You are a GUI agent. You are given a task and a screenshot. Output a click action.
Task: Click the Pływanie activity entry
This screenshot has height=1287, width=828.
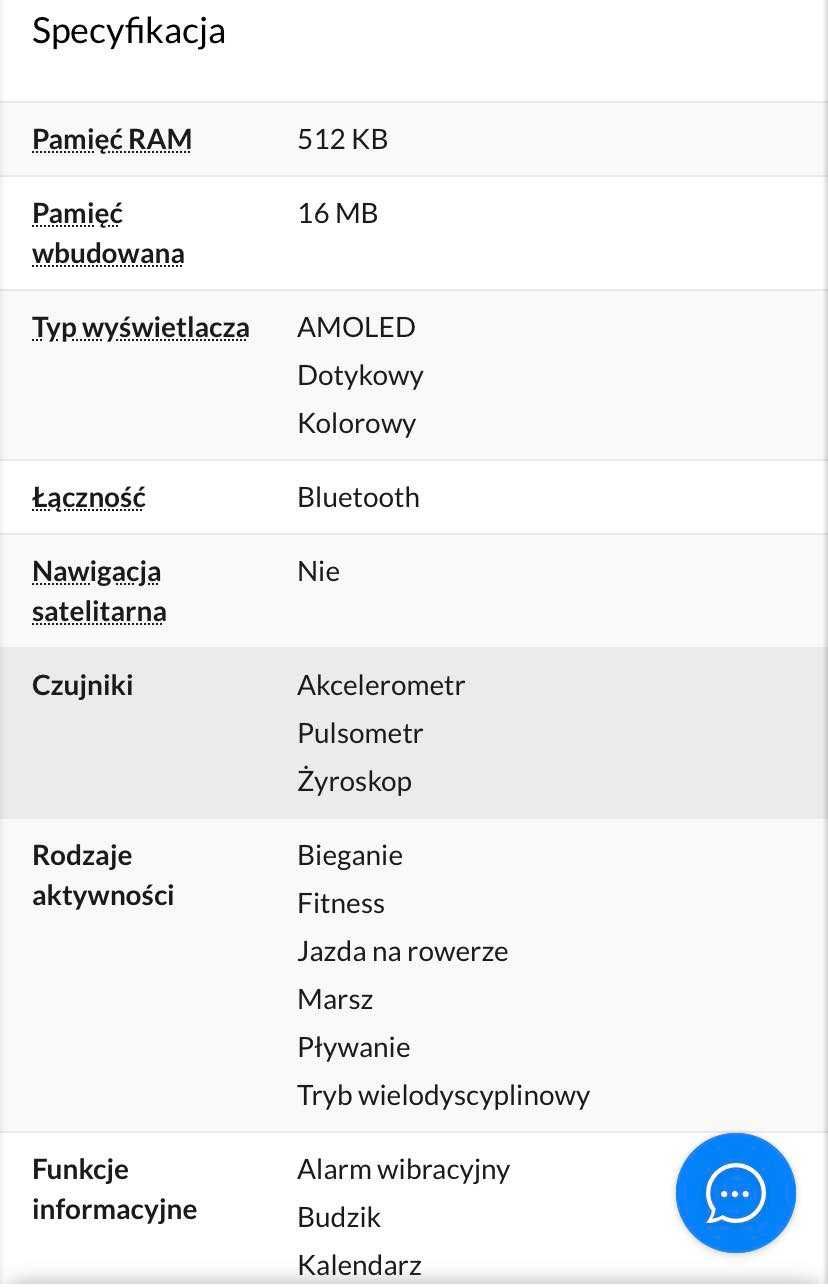(x=354, y=1047)
